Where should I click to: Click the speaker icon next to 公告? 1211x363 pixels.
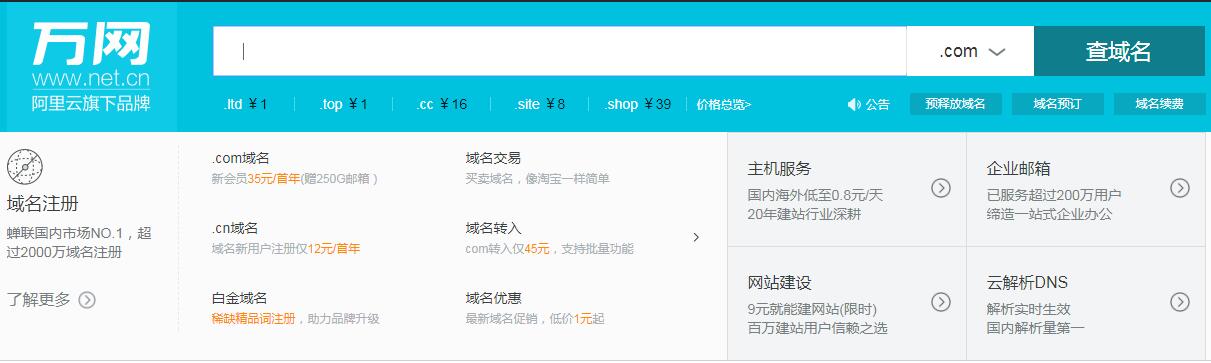(853, 104)
